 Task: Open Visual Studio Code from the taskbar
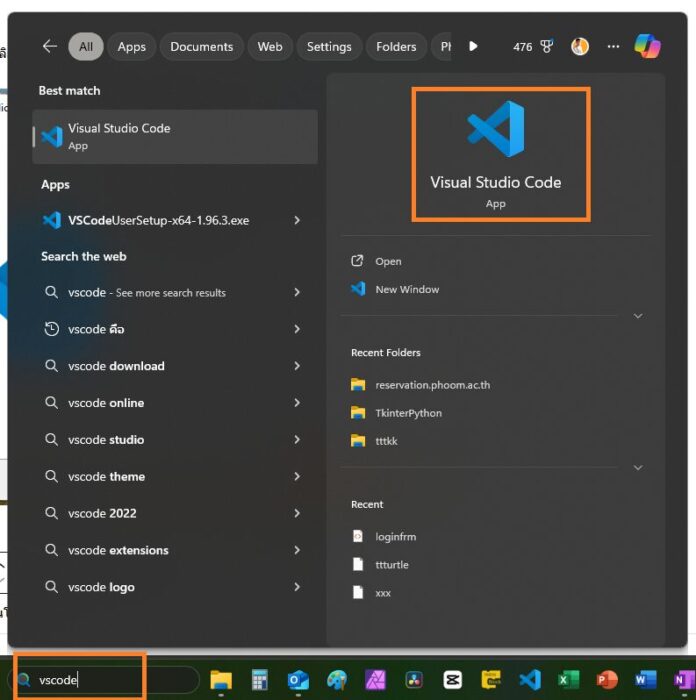point(530,680)
